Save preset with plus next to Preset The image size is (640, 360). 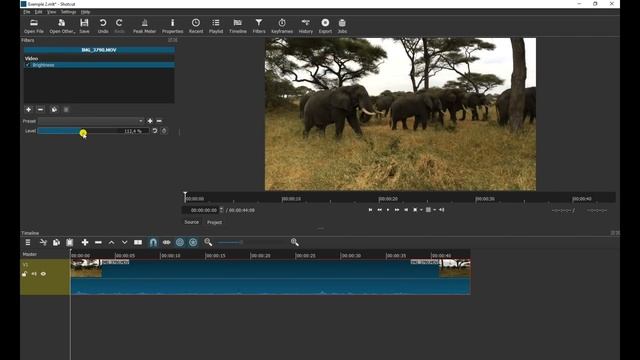click(x=150, y=121)
